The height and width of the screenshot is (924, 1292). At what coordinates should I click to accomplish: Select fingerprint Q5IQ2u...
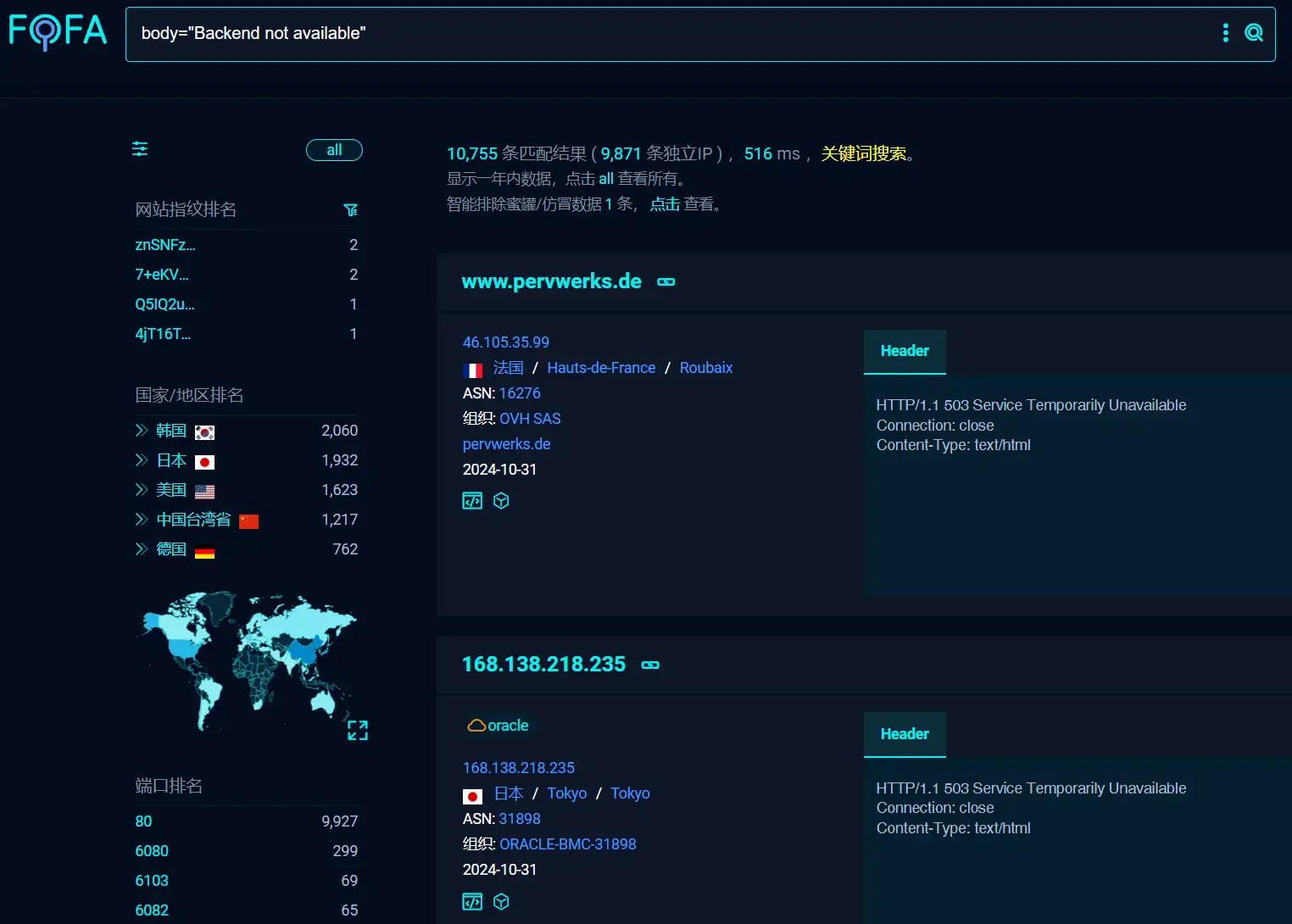[164, 304]
